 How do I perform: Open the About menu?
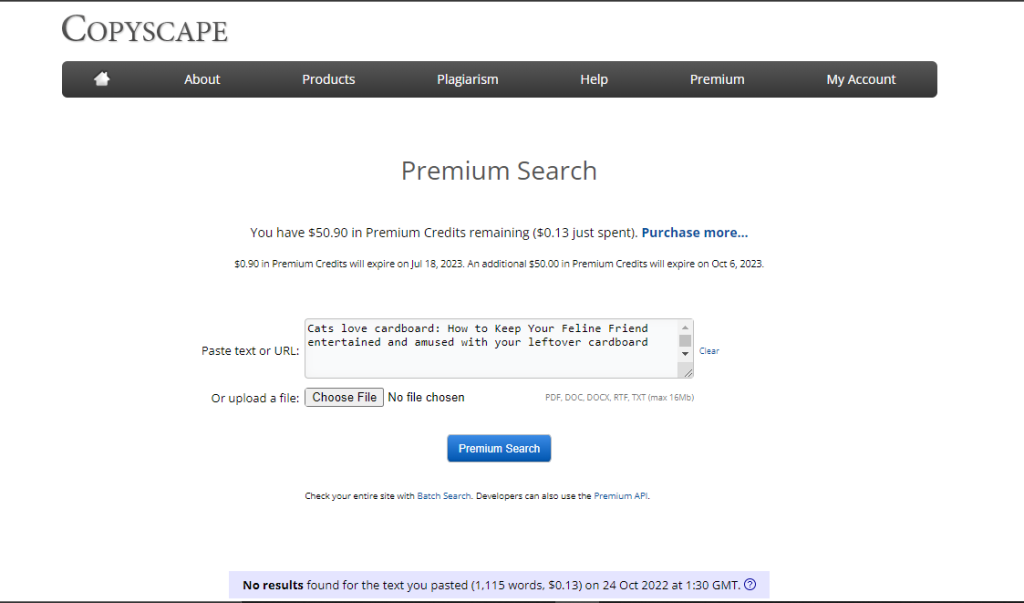pyautogui.click(x=202, y=79)
